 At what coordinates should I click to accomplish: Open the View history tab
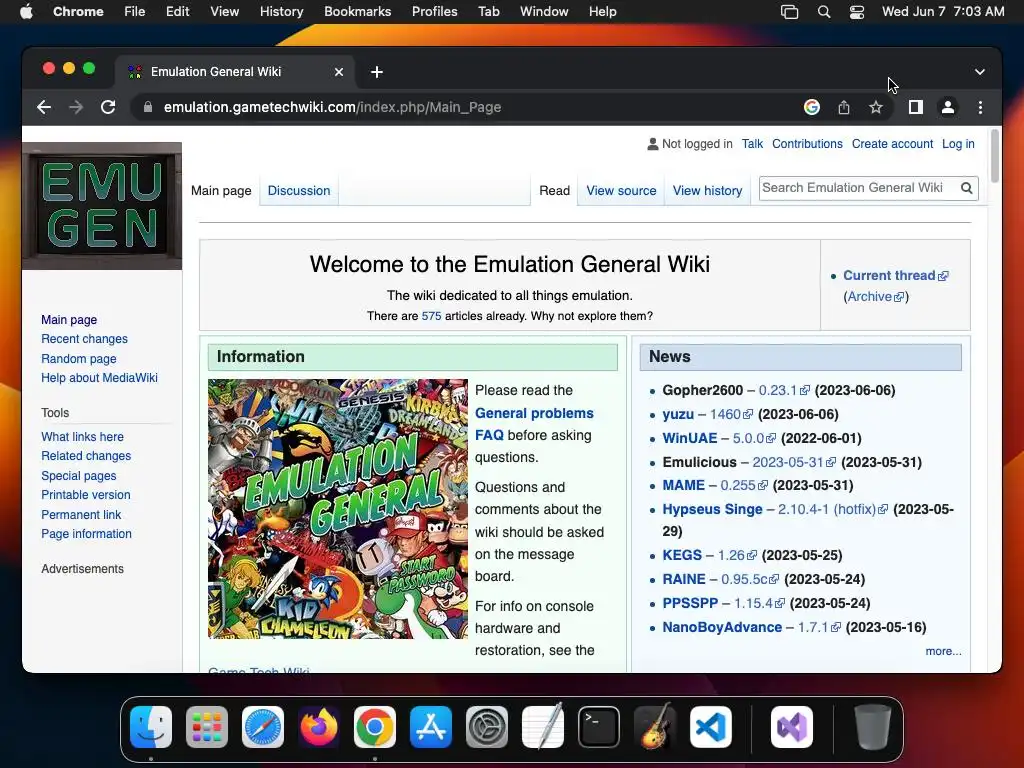coord(707,191)
